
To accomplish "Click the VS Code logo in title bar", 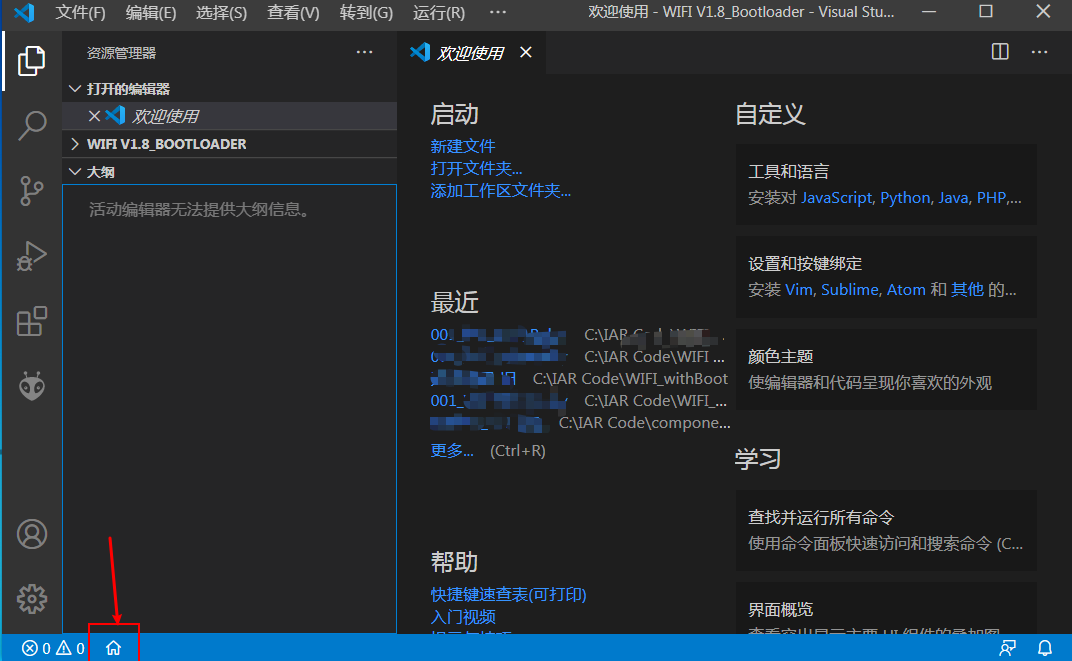I will point(24,12).
